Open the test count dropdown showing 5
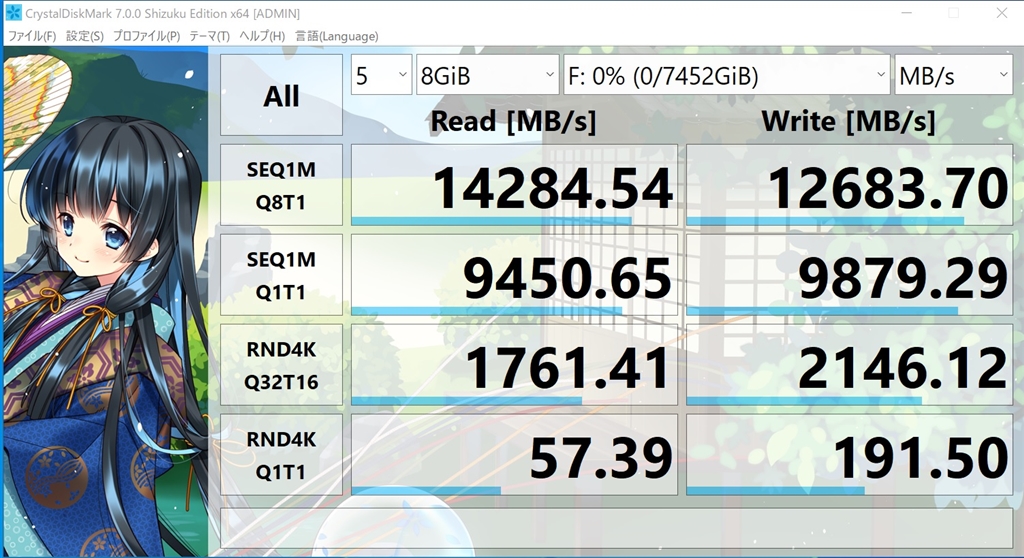This screenshot has height=558, width=1024. pos(381,75)
